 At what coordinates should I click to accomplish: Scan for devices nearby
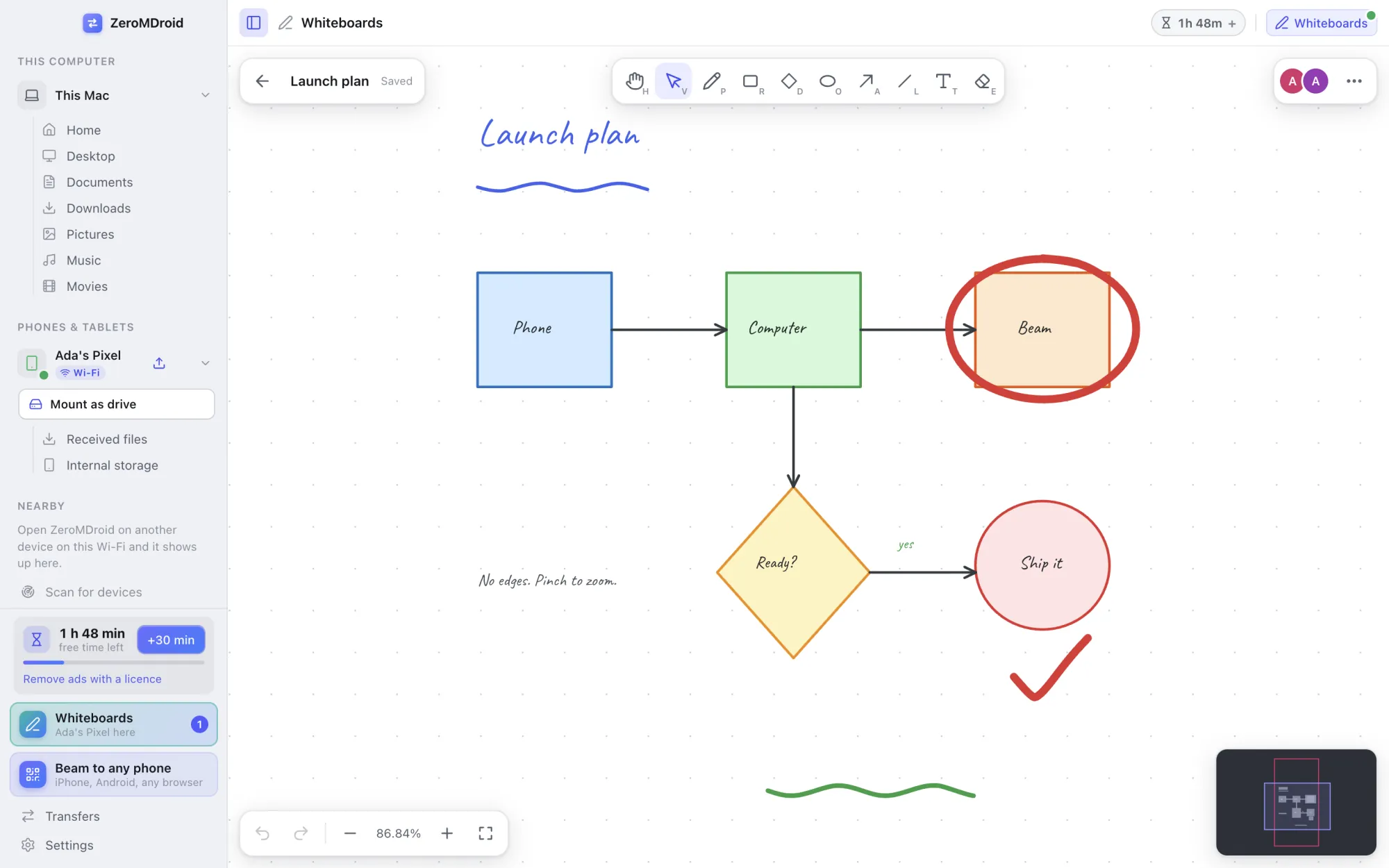pos(81,592)
